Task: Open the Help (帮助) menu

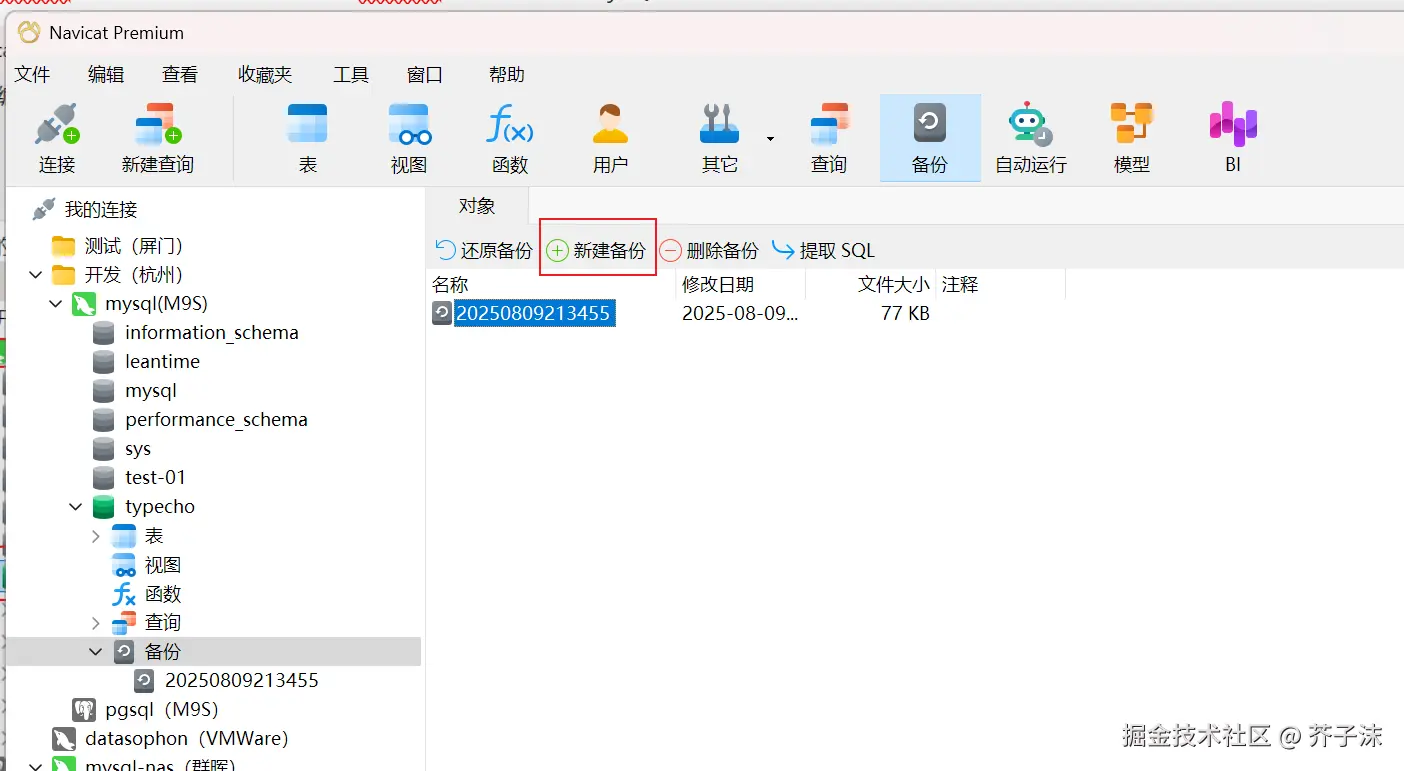Action: coord(507,74)
